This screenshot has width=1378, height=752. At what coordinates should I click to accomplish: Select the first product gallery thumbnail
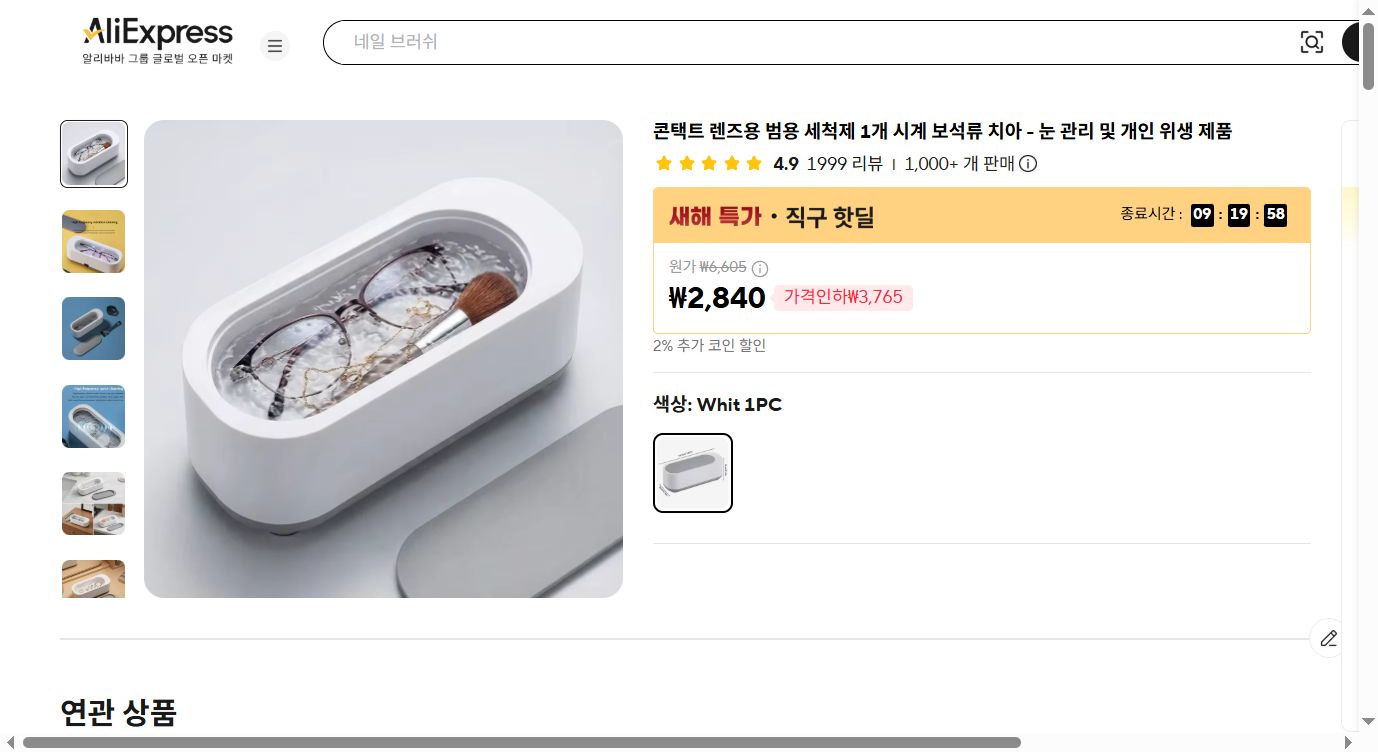tap(93, 153)
